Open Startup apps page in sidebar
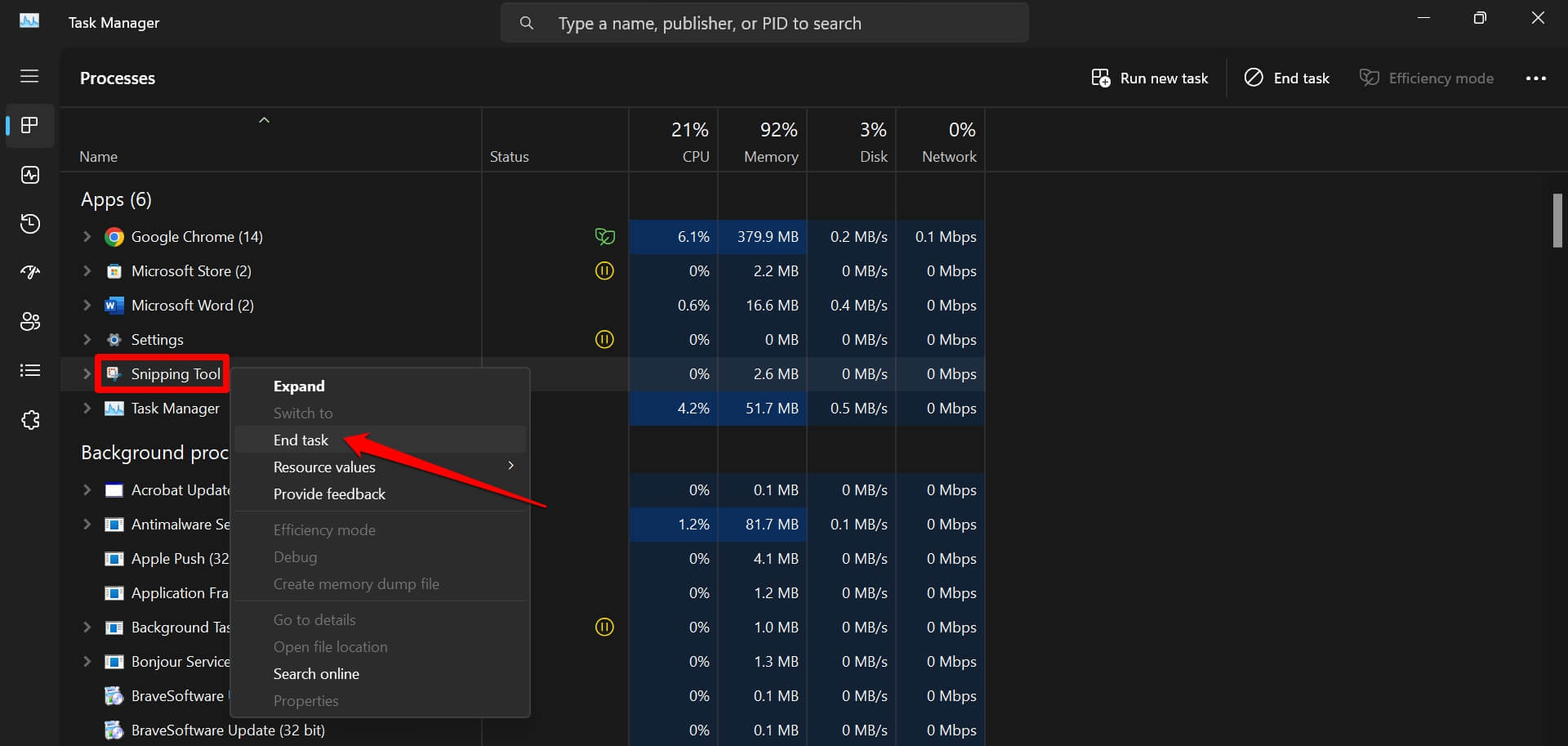This screenshot has width=1568, height=746. pos(30,272)
